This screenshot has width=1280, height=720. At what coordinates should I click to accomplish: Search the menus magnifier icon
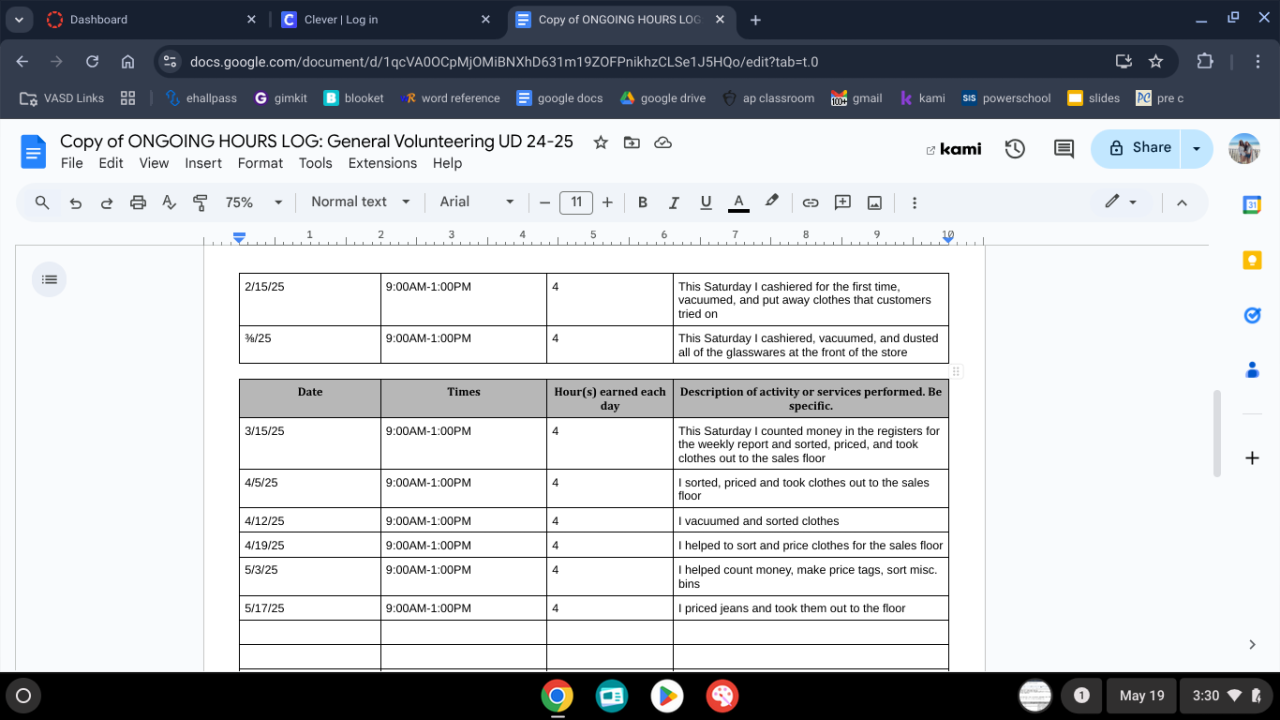[42, 202]
